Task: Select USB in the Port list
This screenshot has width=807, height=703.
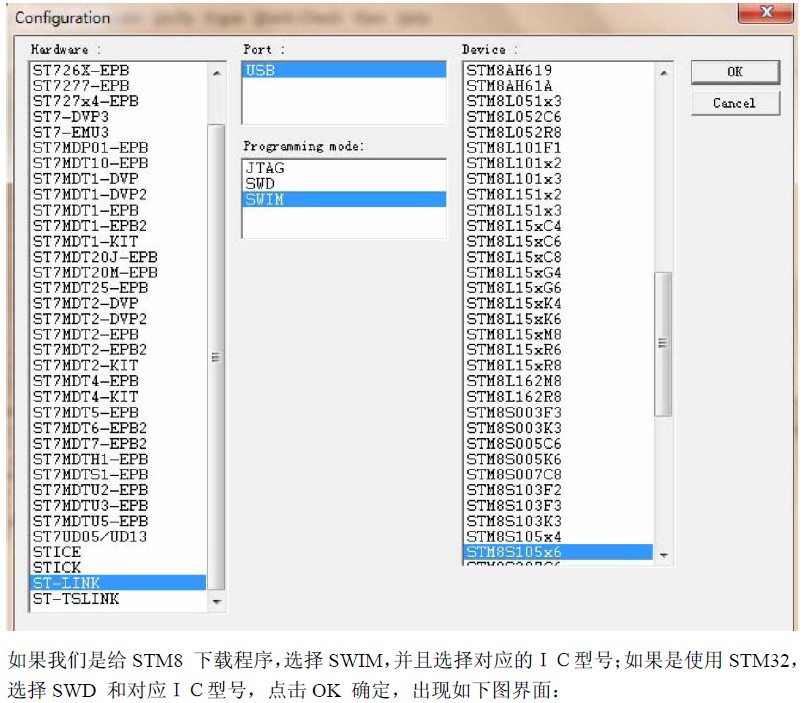Action: tap(344, 70)
